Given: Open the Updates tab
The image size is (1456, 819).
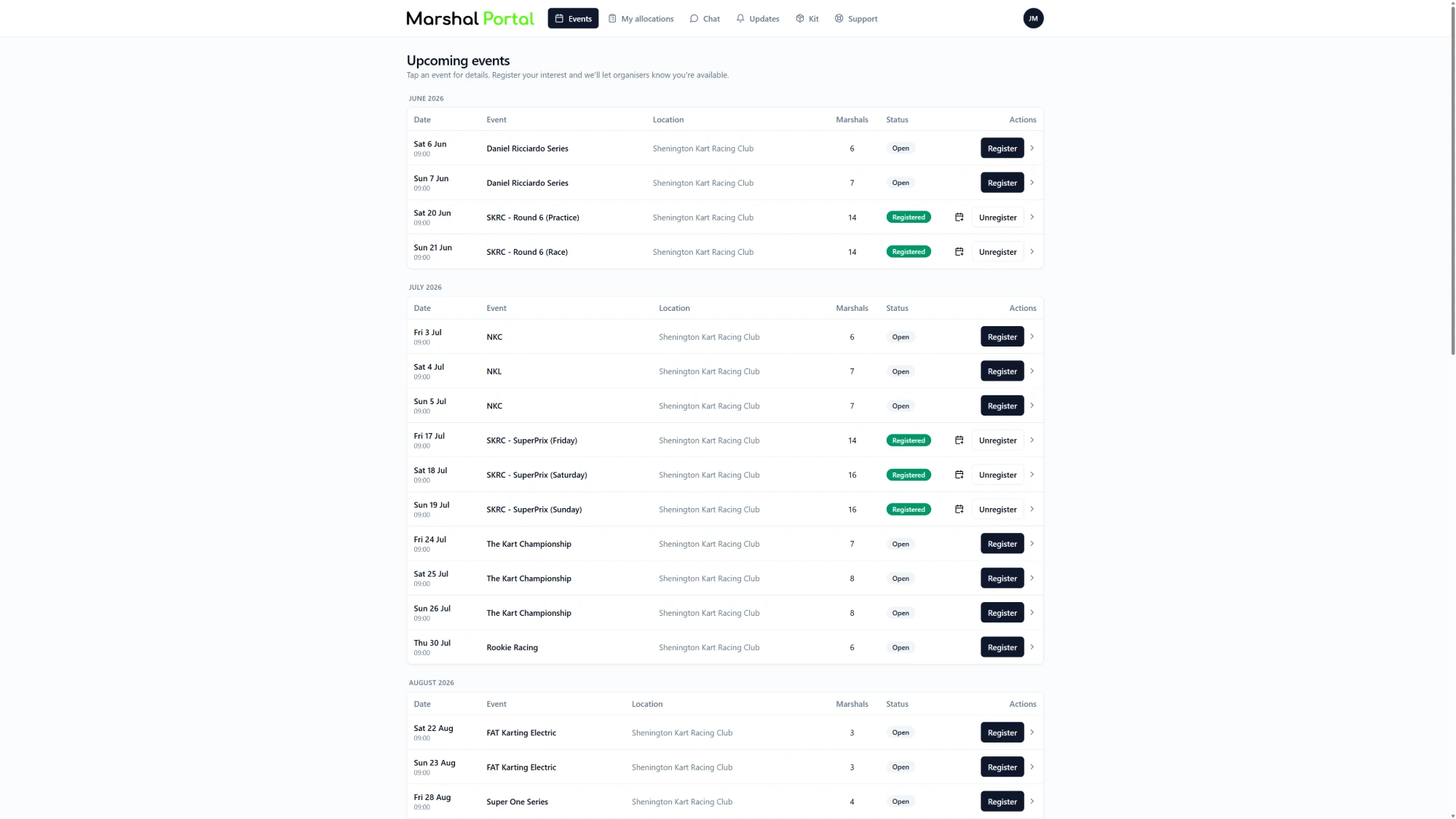Looking at the screenshot, I should (x=757, y=18).
